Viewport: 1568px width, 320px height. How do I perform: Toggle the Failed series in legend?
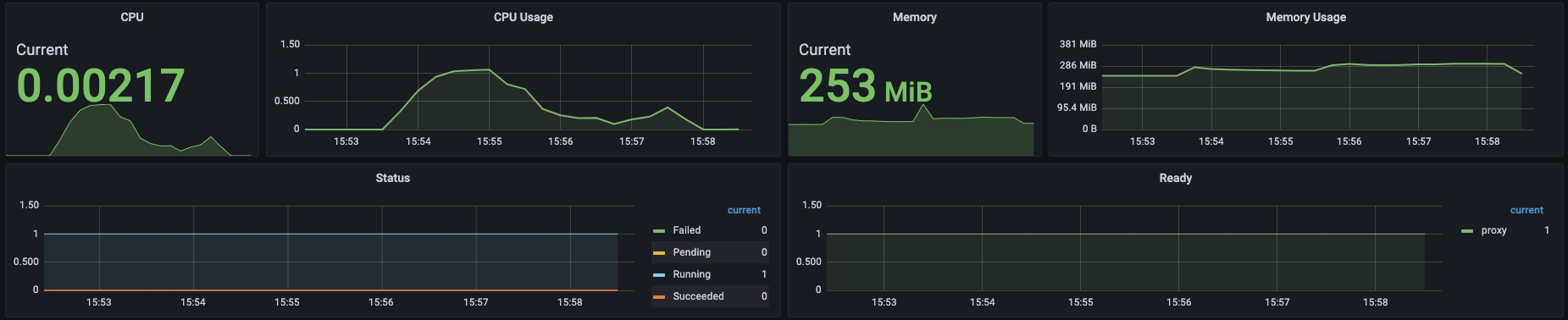pyautogui.click(x=687, y=230)
